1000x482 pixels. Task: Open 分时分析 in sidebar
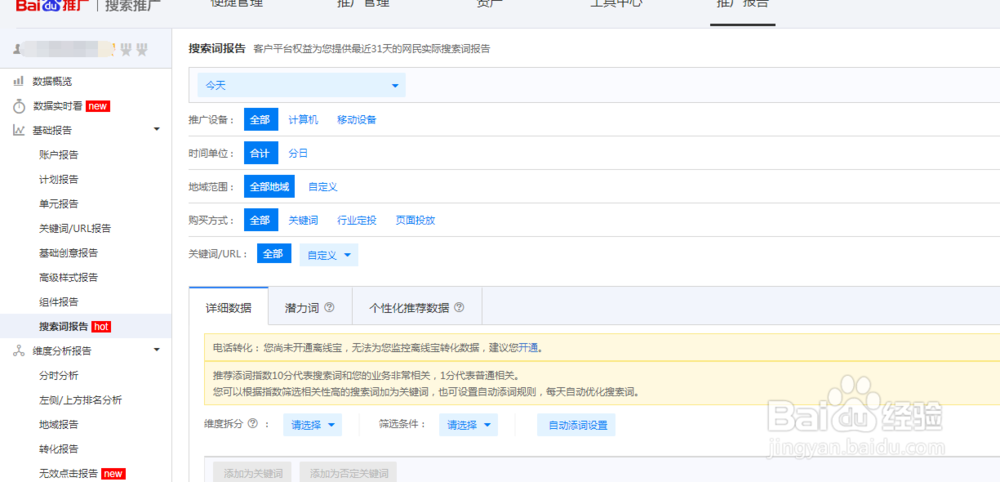coord(59,376)
